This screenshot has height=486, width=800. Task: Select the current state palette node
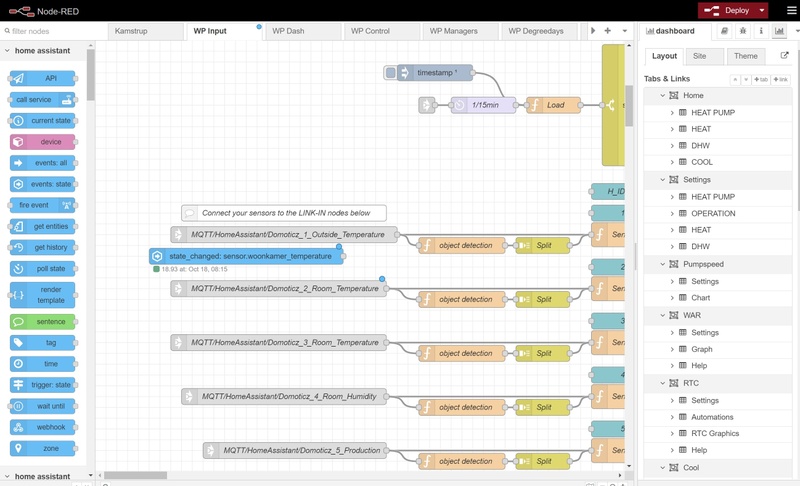(42, 121)
